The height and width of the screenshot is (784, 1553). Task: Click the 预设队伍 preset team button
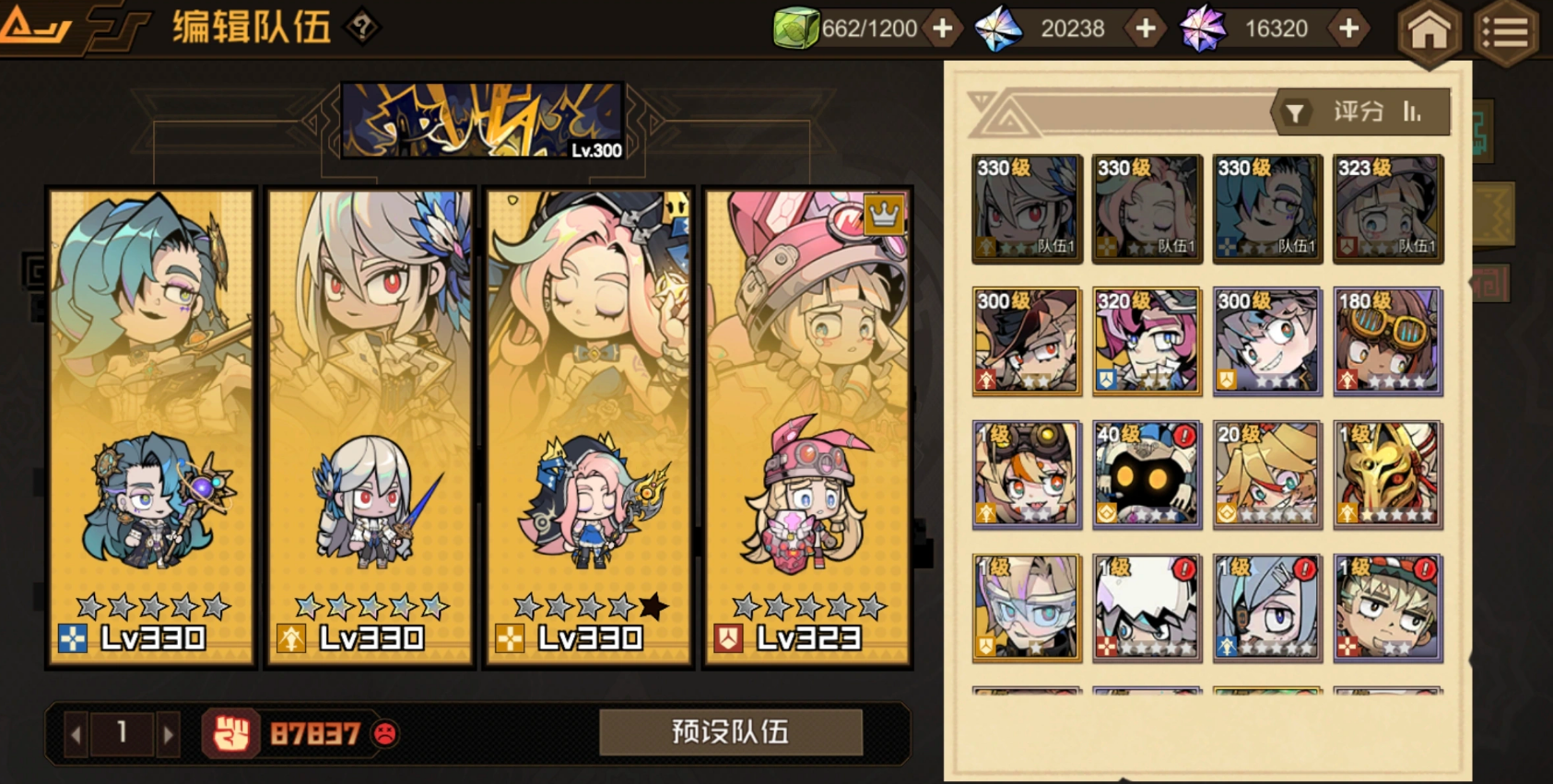click(x=731, y=731)
